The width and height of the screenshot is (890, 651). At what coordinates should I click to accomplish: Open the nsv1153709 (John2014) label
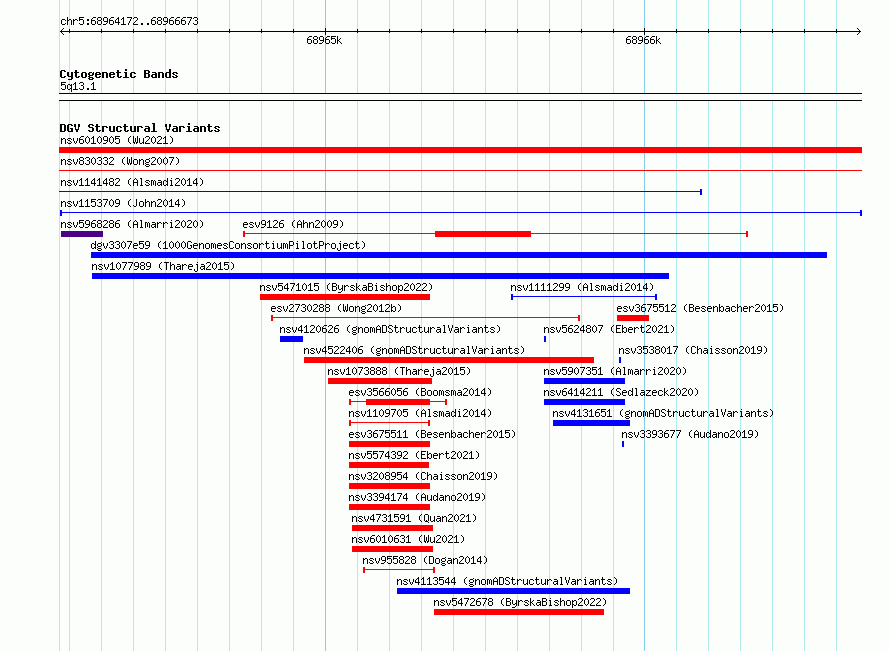(x=123, y=203)
